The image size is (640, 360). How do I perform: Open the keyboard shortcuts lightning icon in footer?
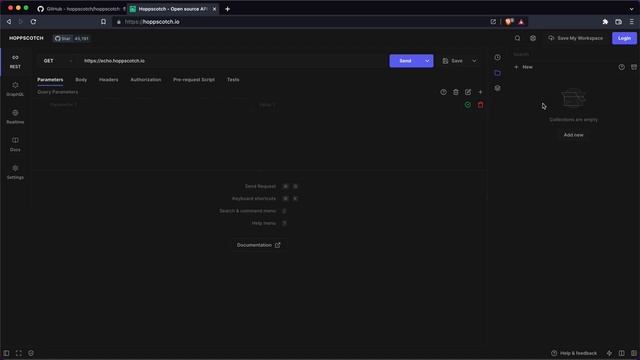[609, 353]
